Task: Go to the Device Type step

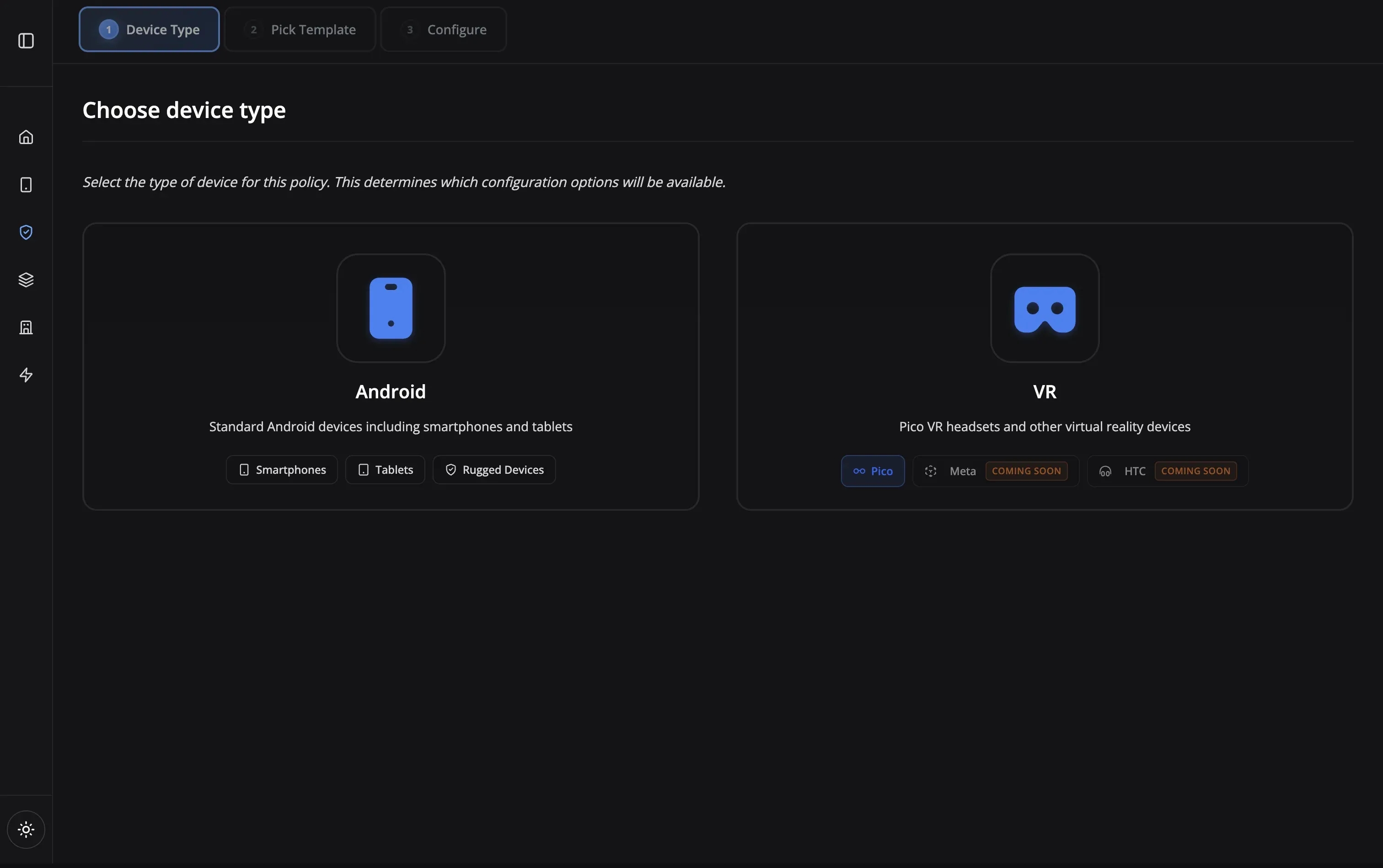Action: tap(149, 29)
